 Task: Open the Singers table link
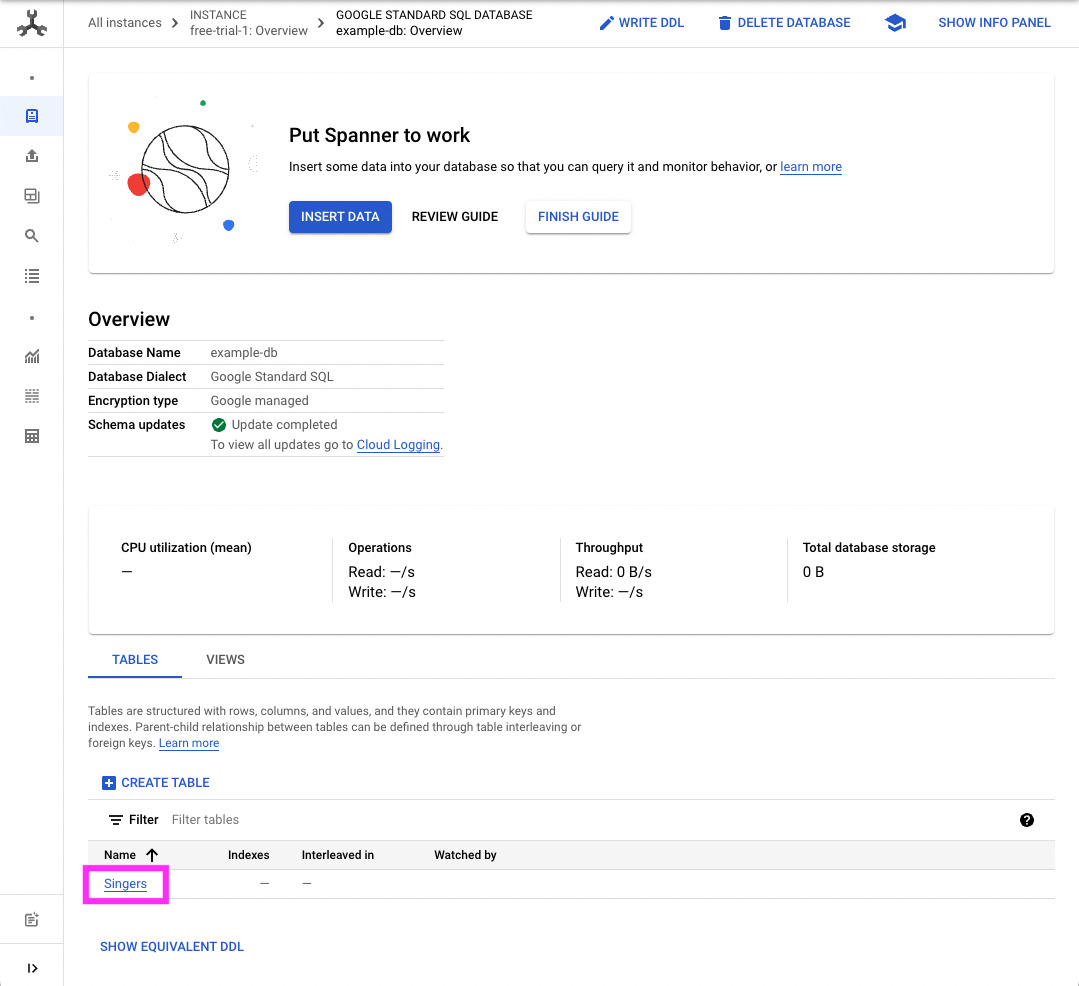click(x=124, y=884)
